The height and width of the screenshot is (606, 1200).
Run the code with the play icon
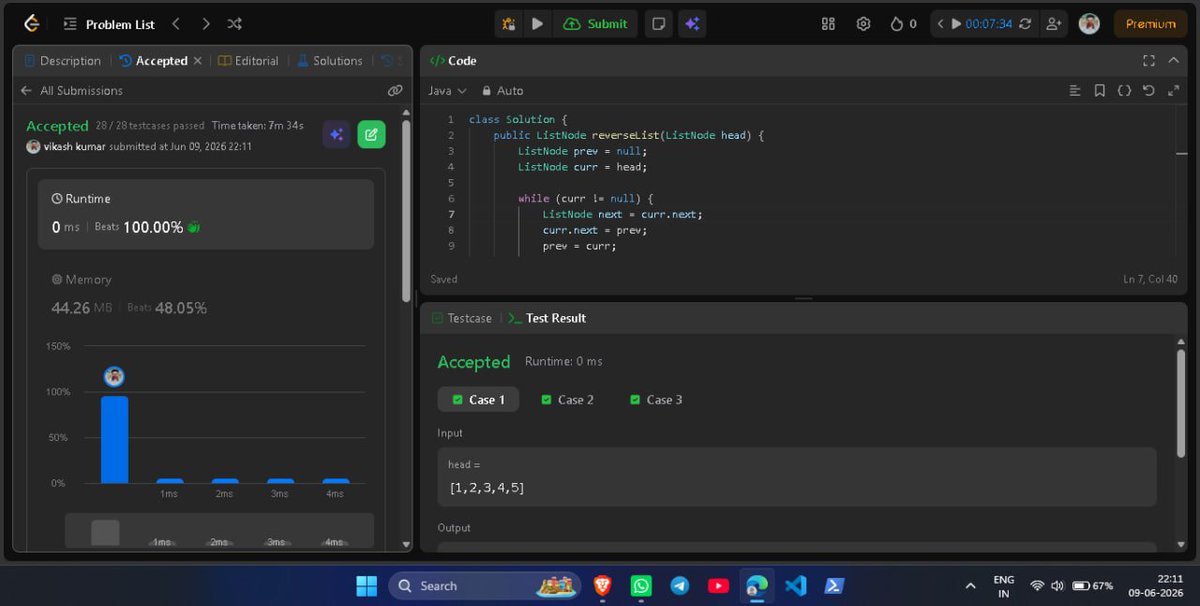coord(537,24)
